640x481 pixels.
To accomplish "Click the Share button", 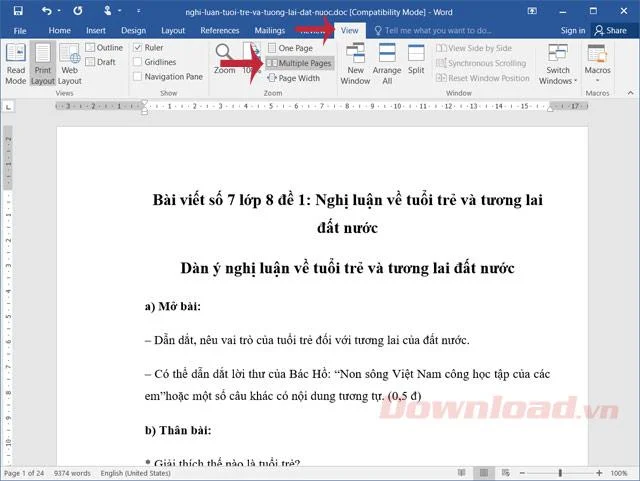I will [x=611, y=31].
